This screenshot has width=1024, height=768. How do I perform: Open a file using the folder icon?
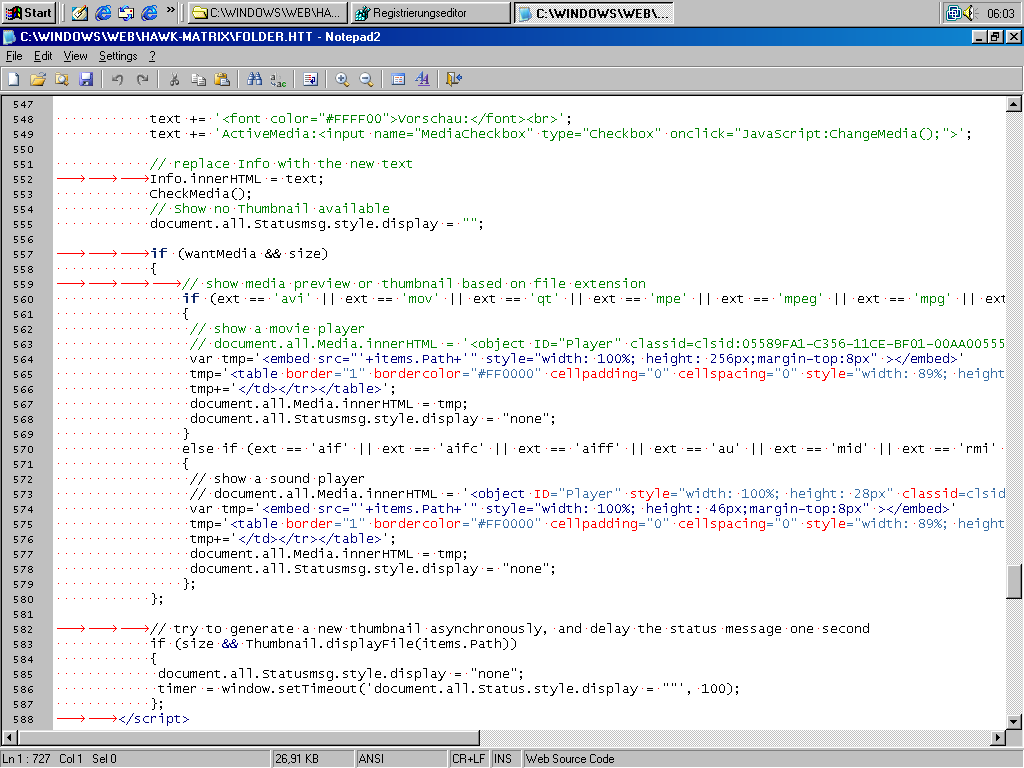click(x=38, y=80)
